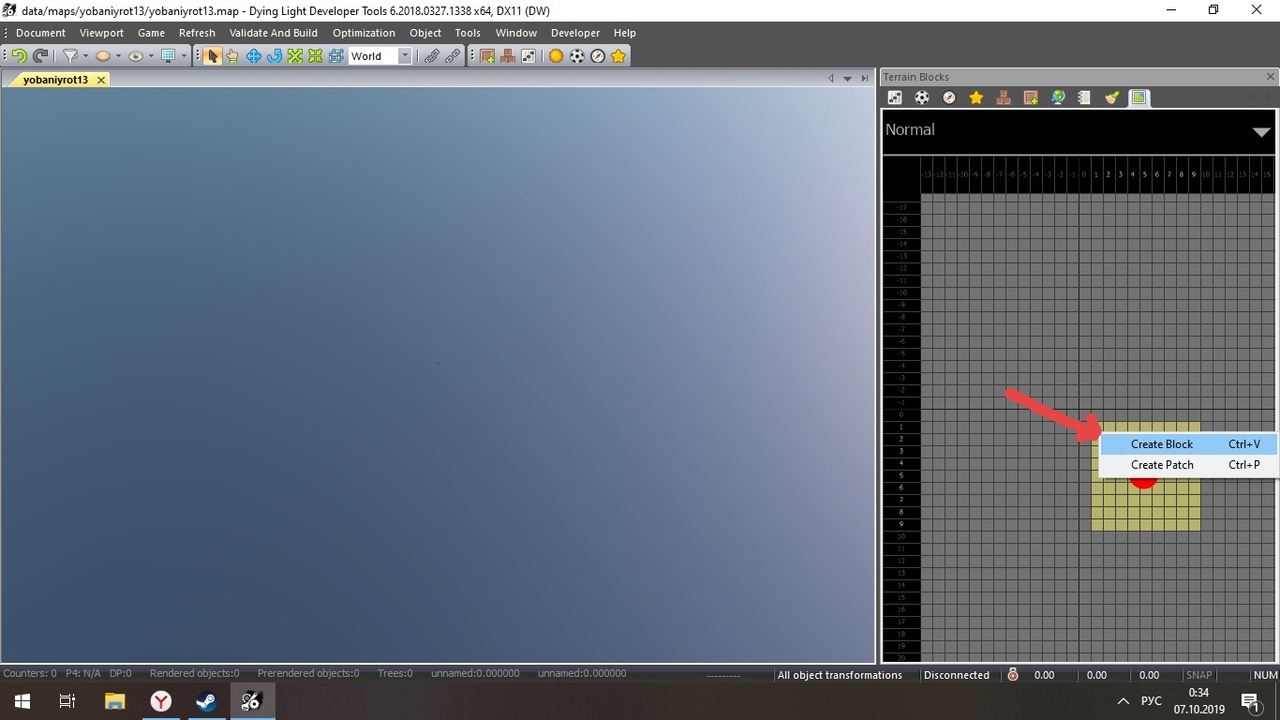Click the dotted nodes icon in main toolbar

[529, 57]
